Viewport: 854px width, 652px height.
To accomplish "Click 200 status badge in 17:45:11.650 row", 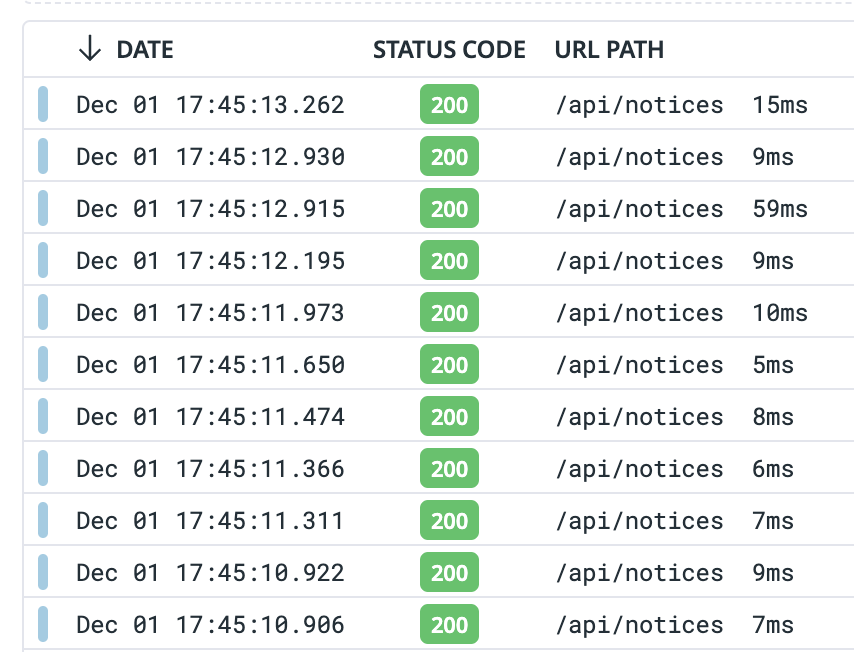I will coord(449,364).
